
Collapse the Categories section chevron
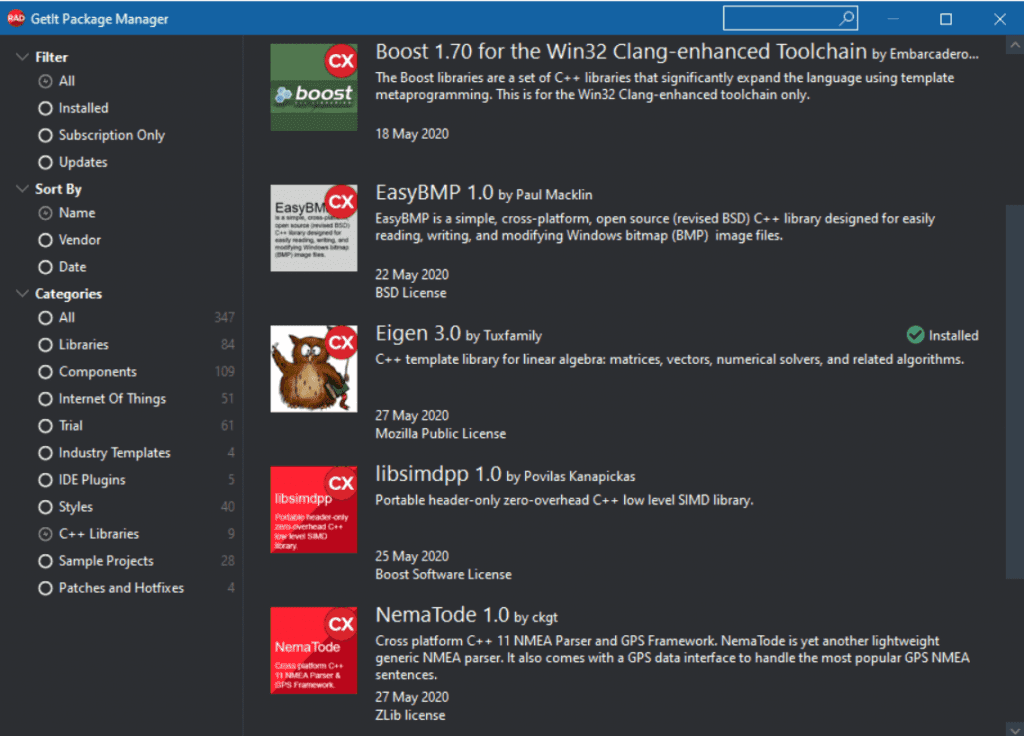[22, 293]
